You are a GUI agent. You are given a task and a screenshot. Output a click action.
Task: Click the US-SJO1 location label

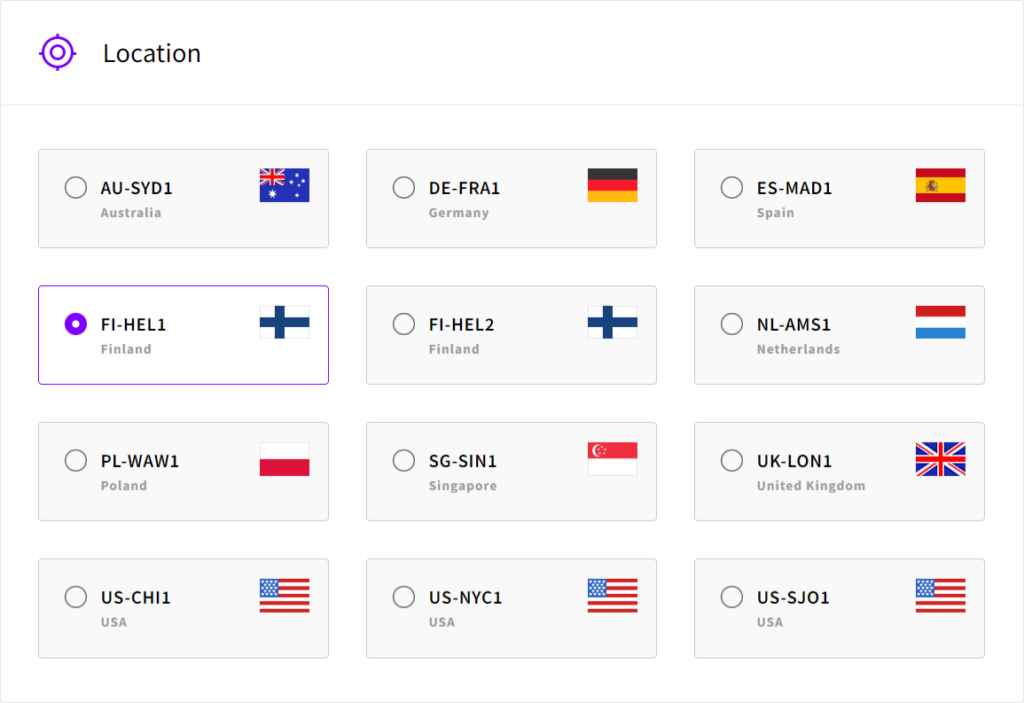pyautogui.click(x=793, y=598)
